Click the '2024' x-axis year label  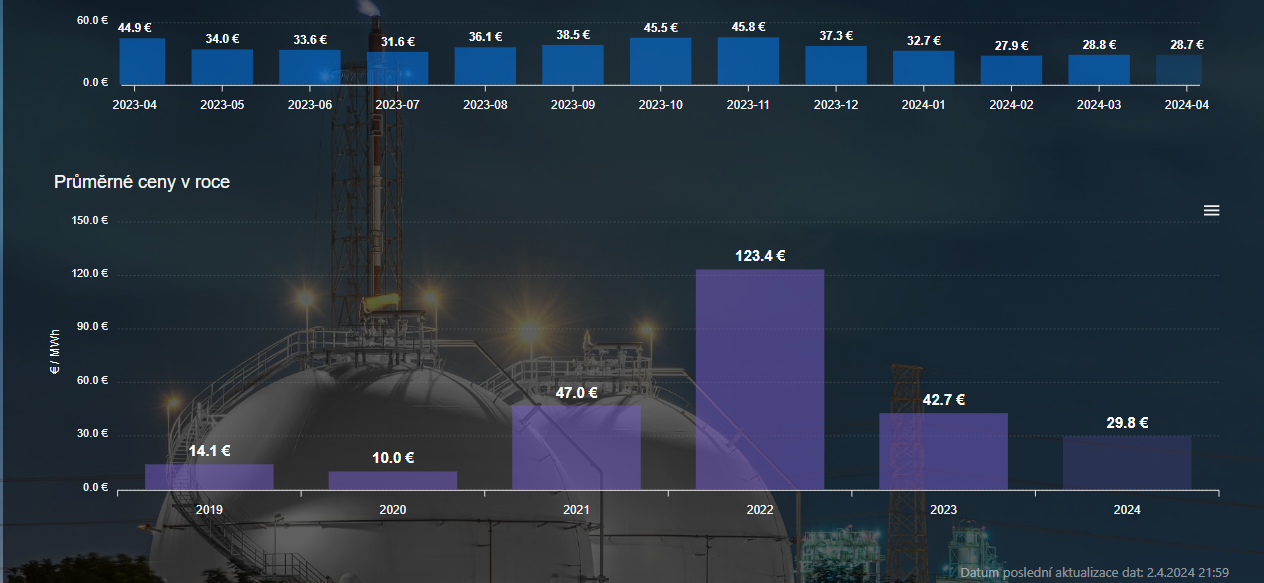(x=1127, y=510)
